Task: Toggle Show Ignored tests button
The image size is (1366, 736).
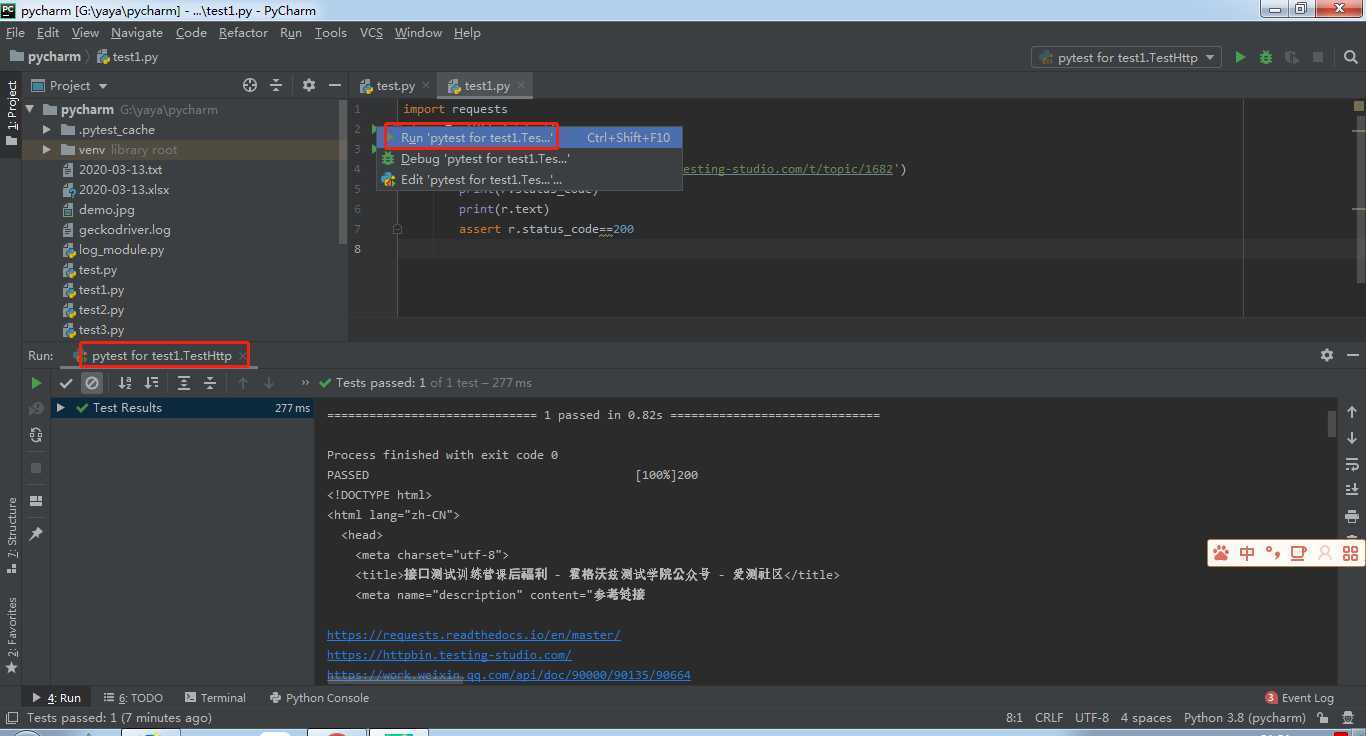Action: pos(92,383)
